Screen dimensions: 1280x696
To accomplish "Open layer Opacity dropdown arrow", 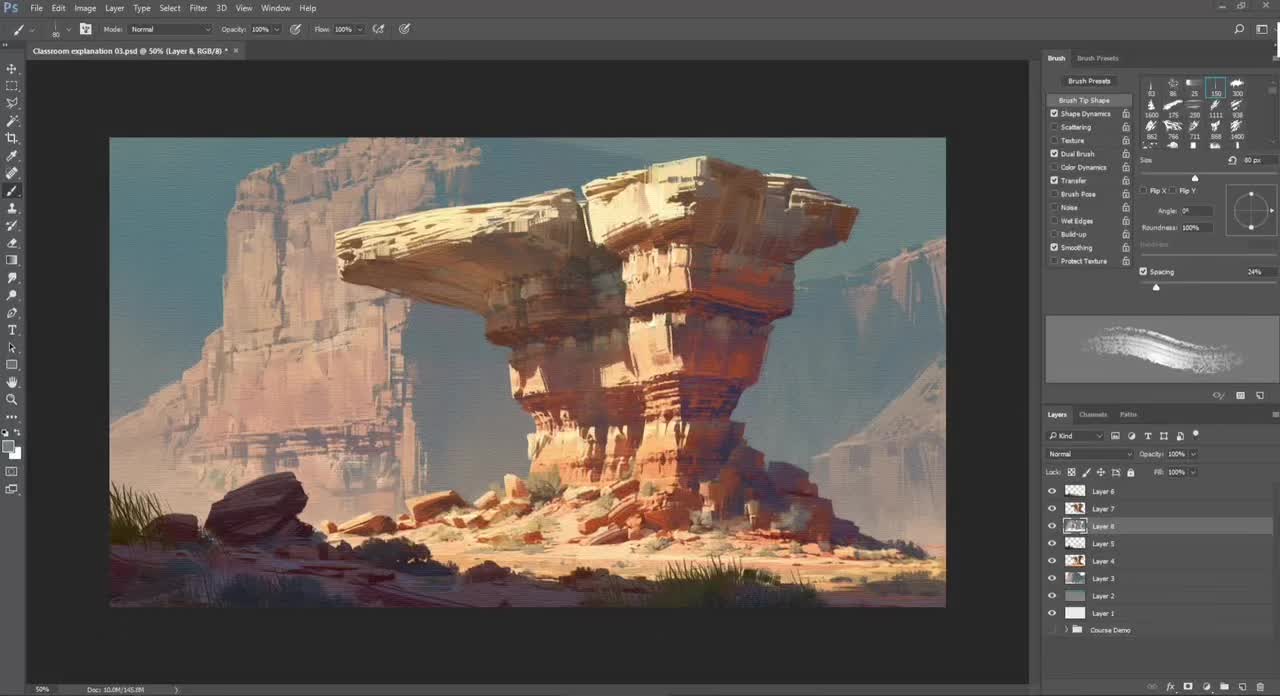I will pyautogui.click(x=1193, y=454).
